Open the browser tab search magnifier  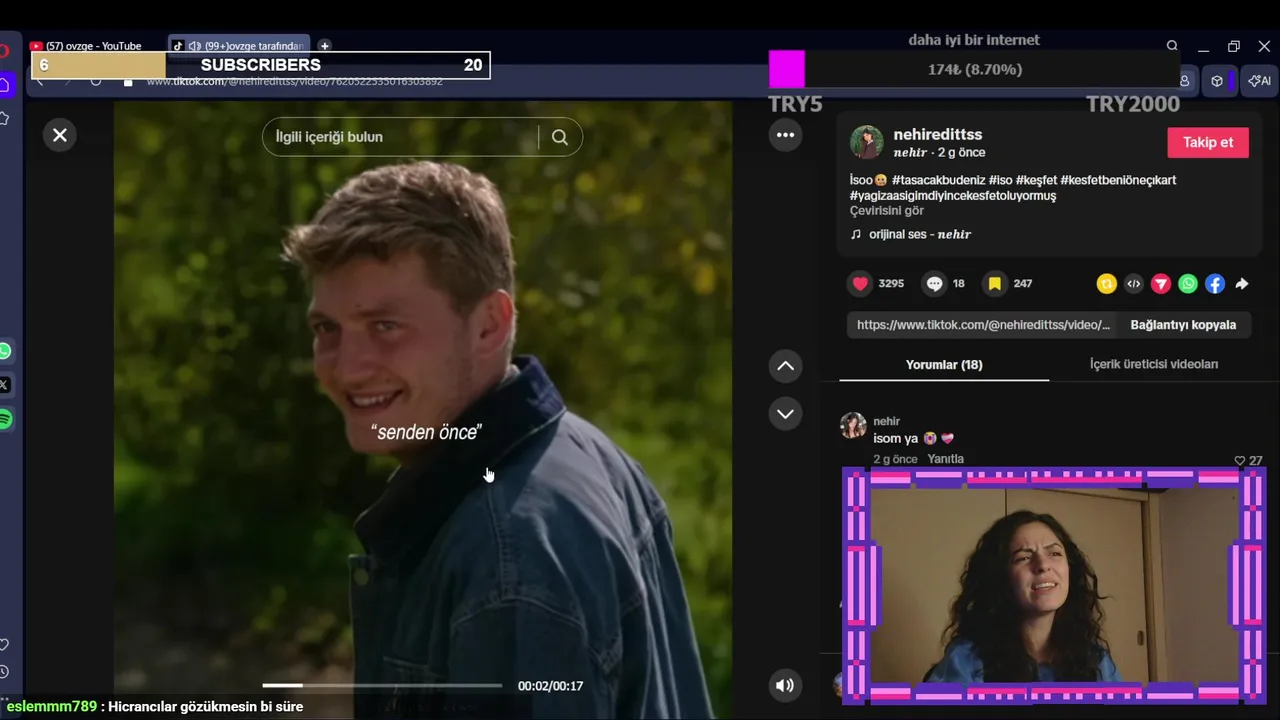coord(1172,46)
